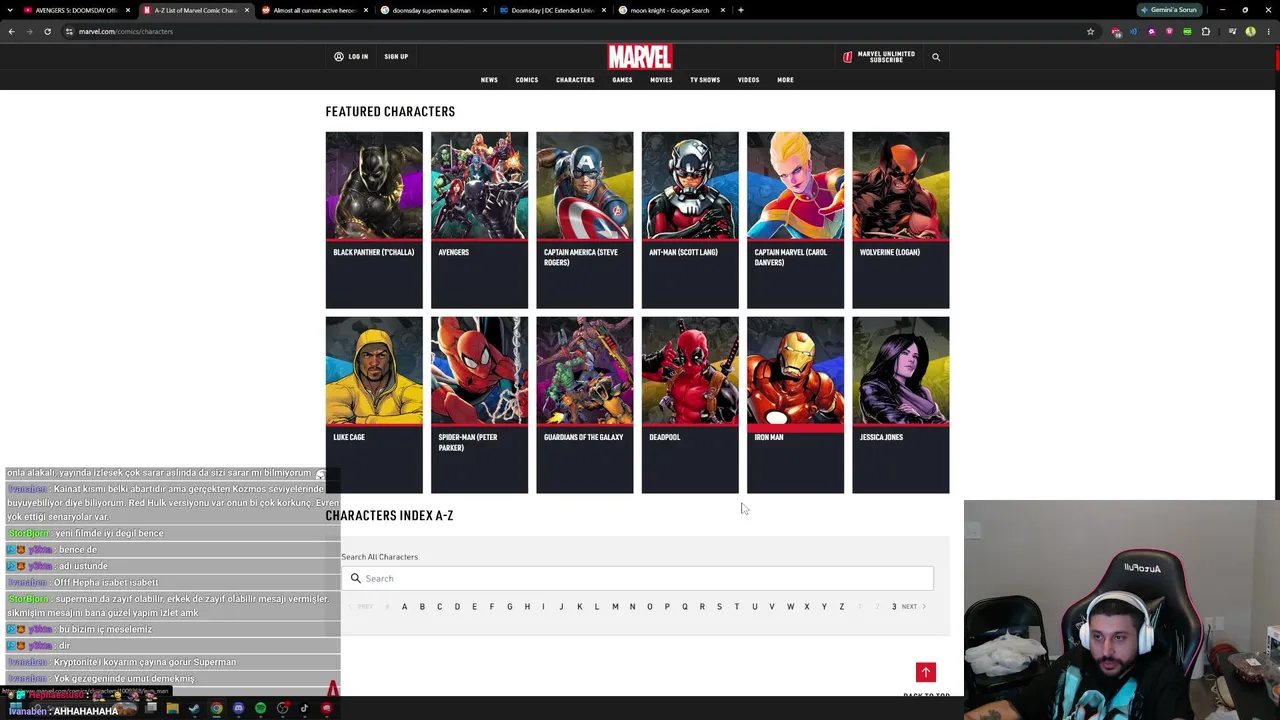This screenshot has height=720, width=1280.
Task: Open the Captain Marvel (Carol Danvers) card
Action: 796,220
